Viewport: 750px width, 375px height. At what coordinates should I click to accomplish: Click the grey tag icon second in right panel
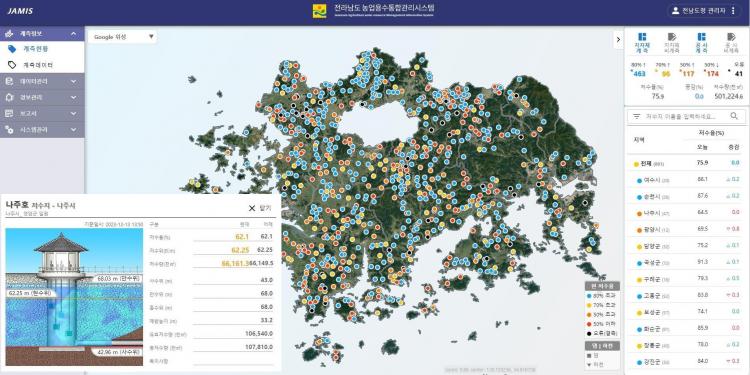(672, 37)
